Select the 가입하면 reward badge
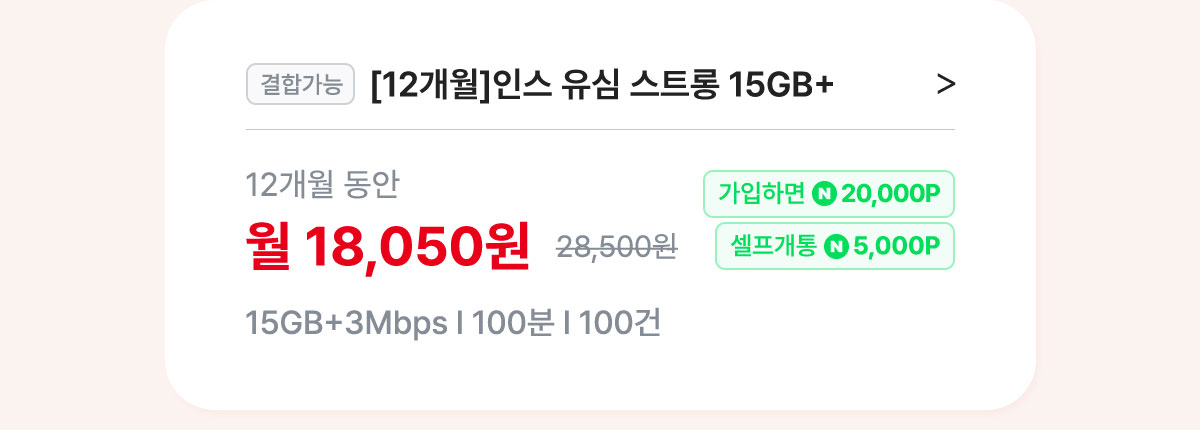The height and width of the screenshot is (430, 1200). click(829, 194)
